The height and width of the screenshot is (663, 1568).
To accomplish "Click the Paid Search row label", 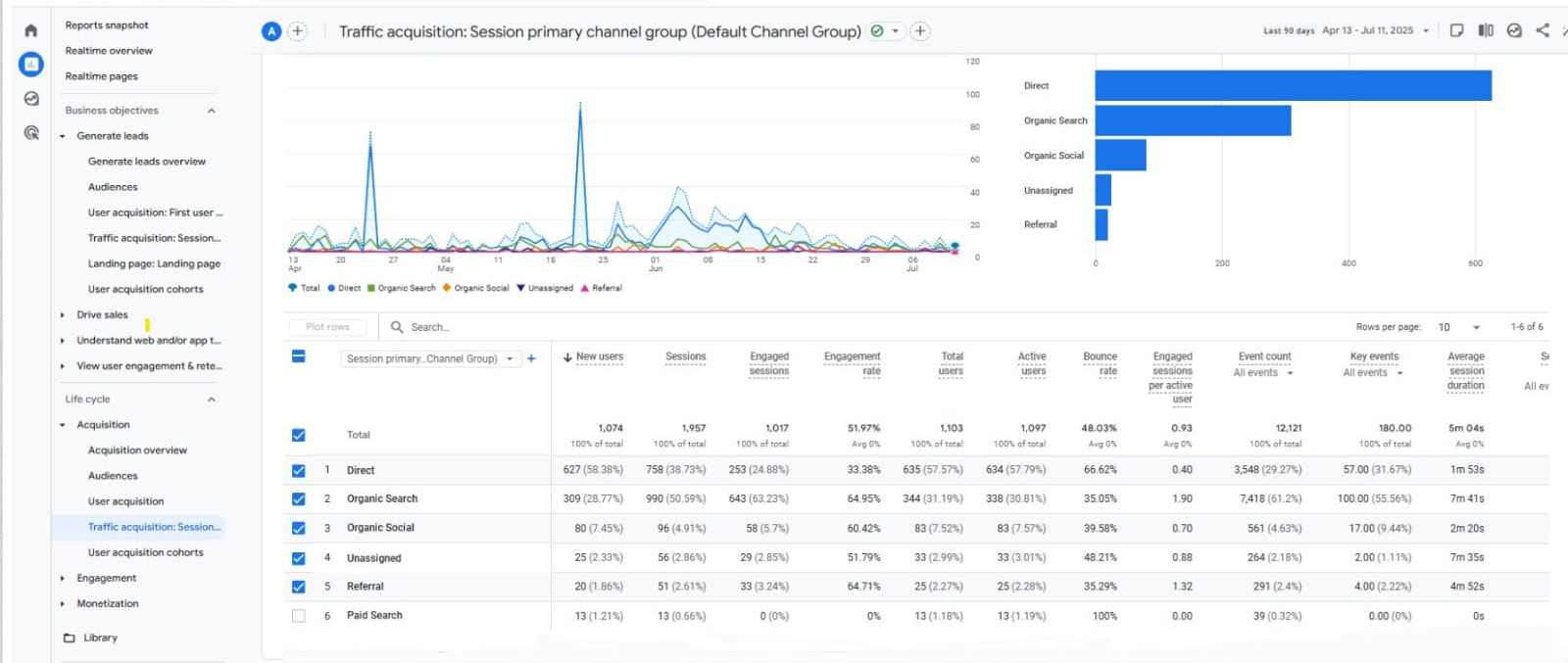I will point(374,616).
